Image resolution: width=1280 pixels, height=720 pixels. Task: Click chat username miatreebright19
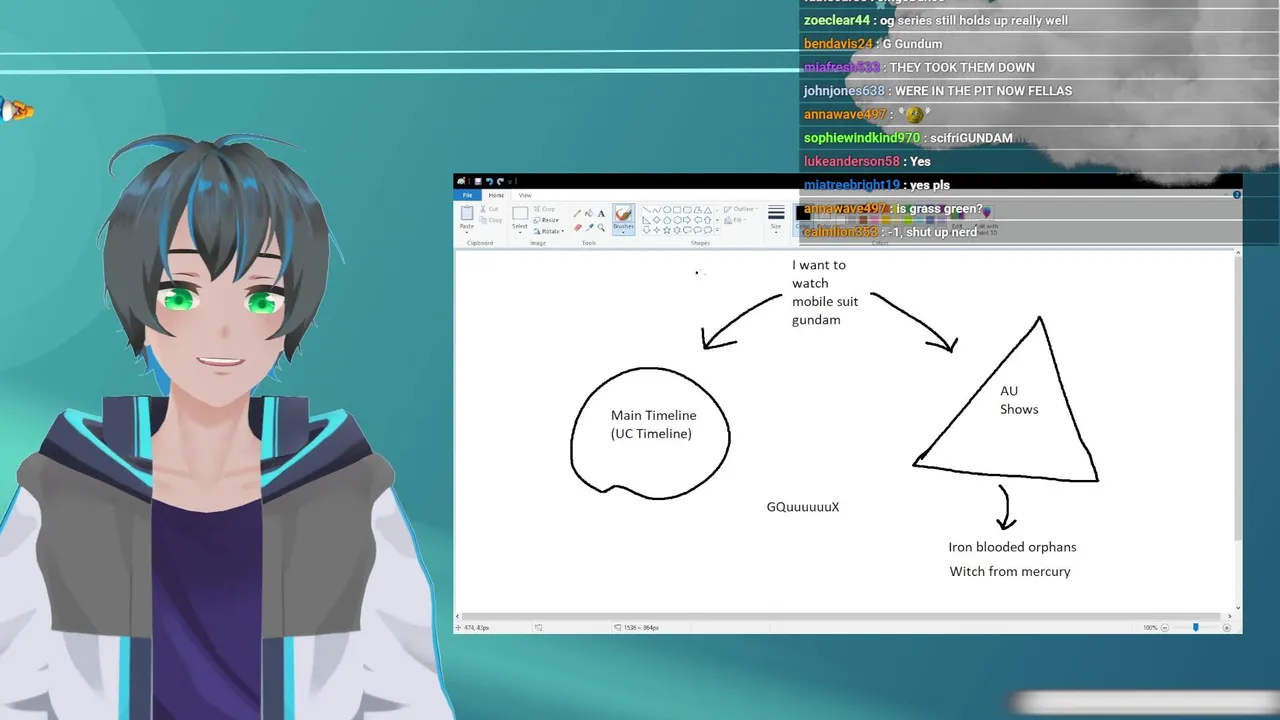click(x=852, y=185)
